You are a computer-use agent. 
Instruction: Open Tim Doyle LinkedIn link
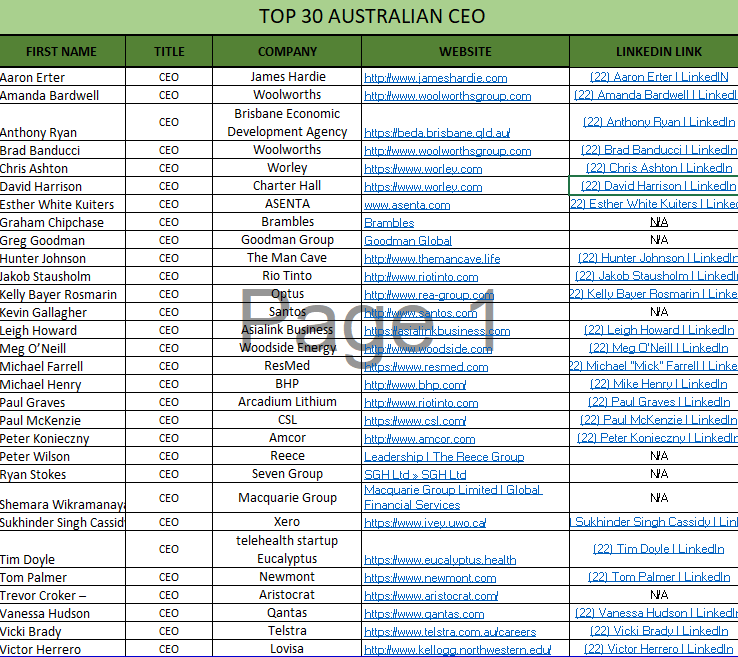pos(659,549)
